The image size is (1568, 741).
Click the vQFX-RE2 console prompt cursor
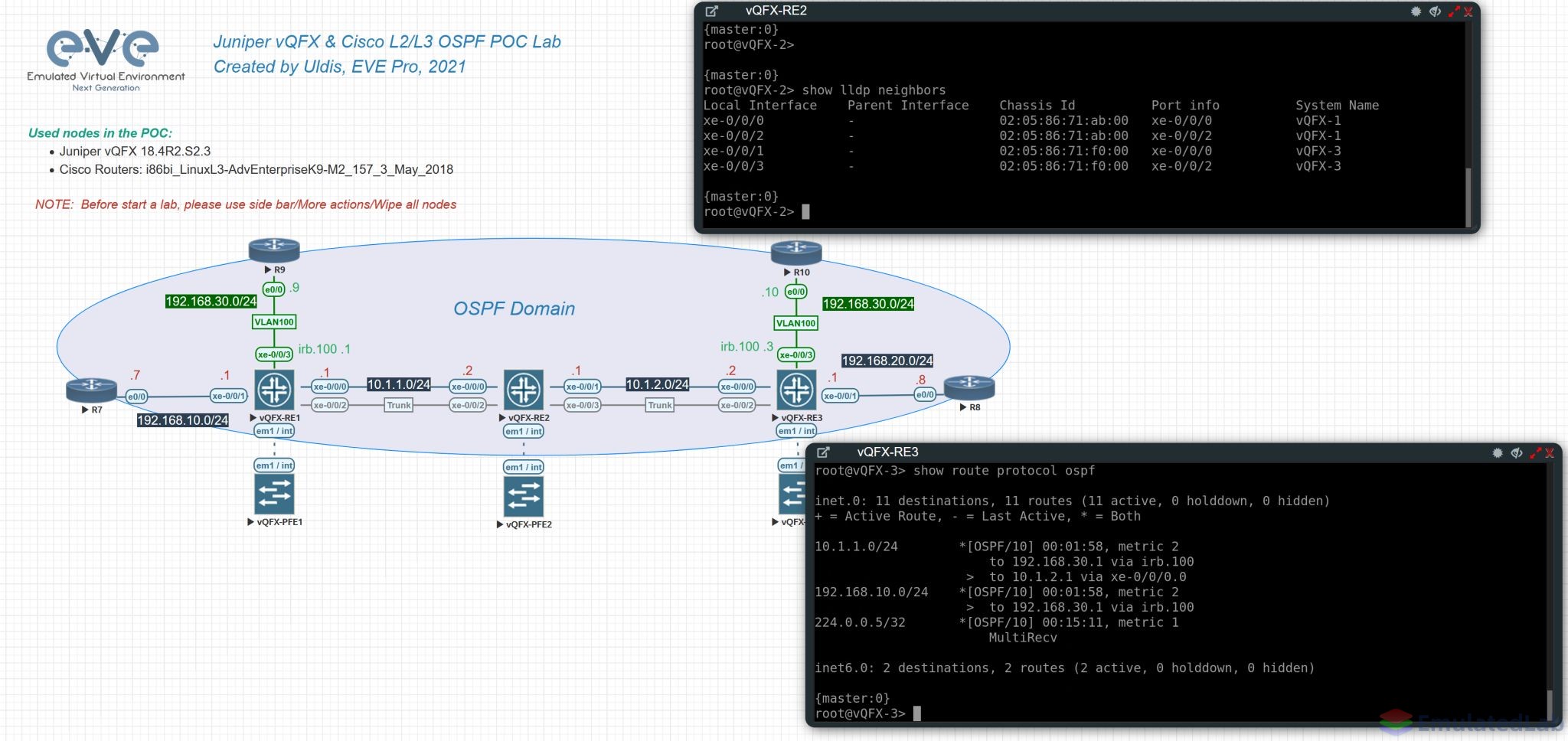point(805,212)
